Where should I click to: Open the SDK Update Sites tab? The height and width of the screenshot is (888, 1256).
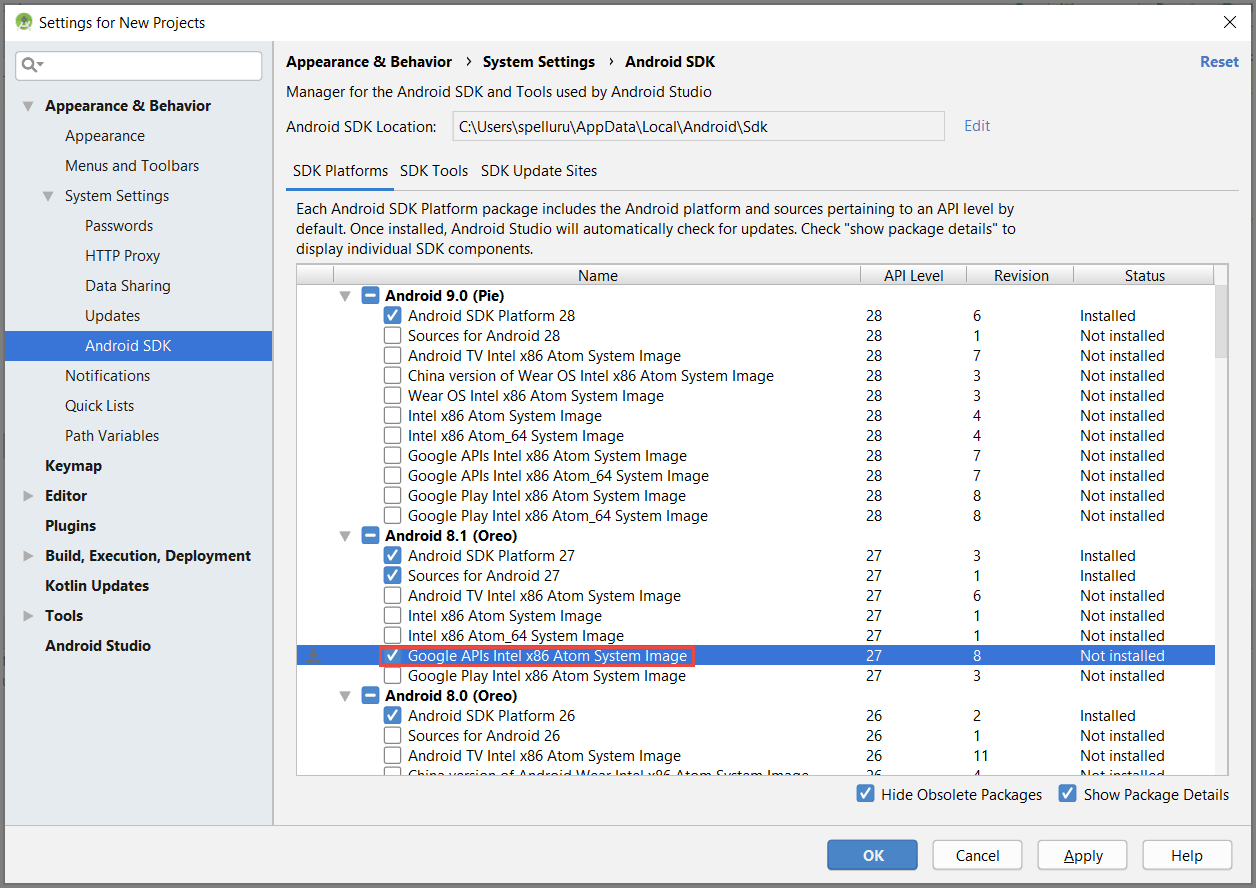pos(539,171)
